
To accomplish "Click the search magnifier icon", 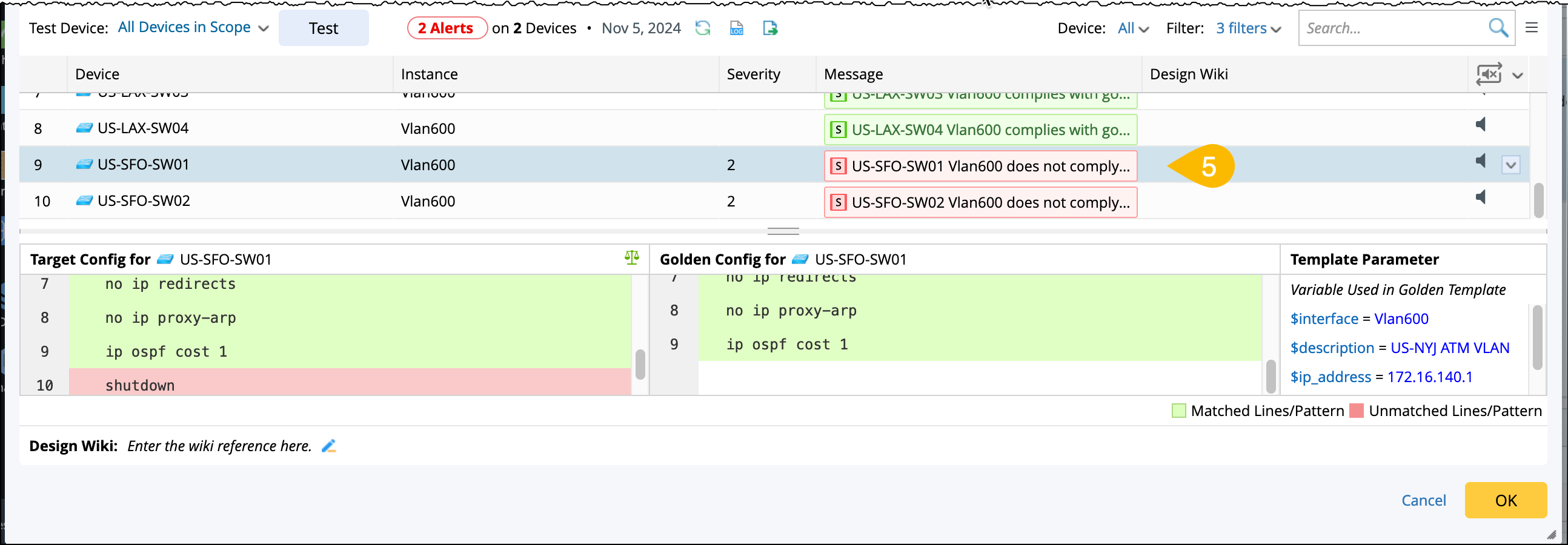I will (x=1498, y=28).
